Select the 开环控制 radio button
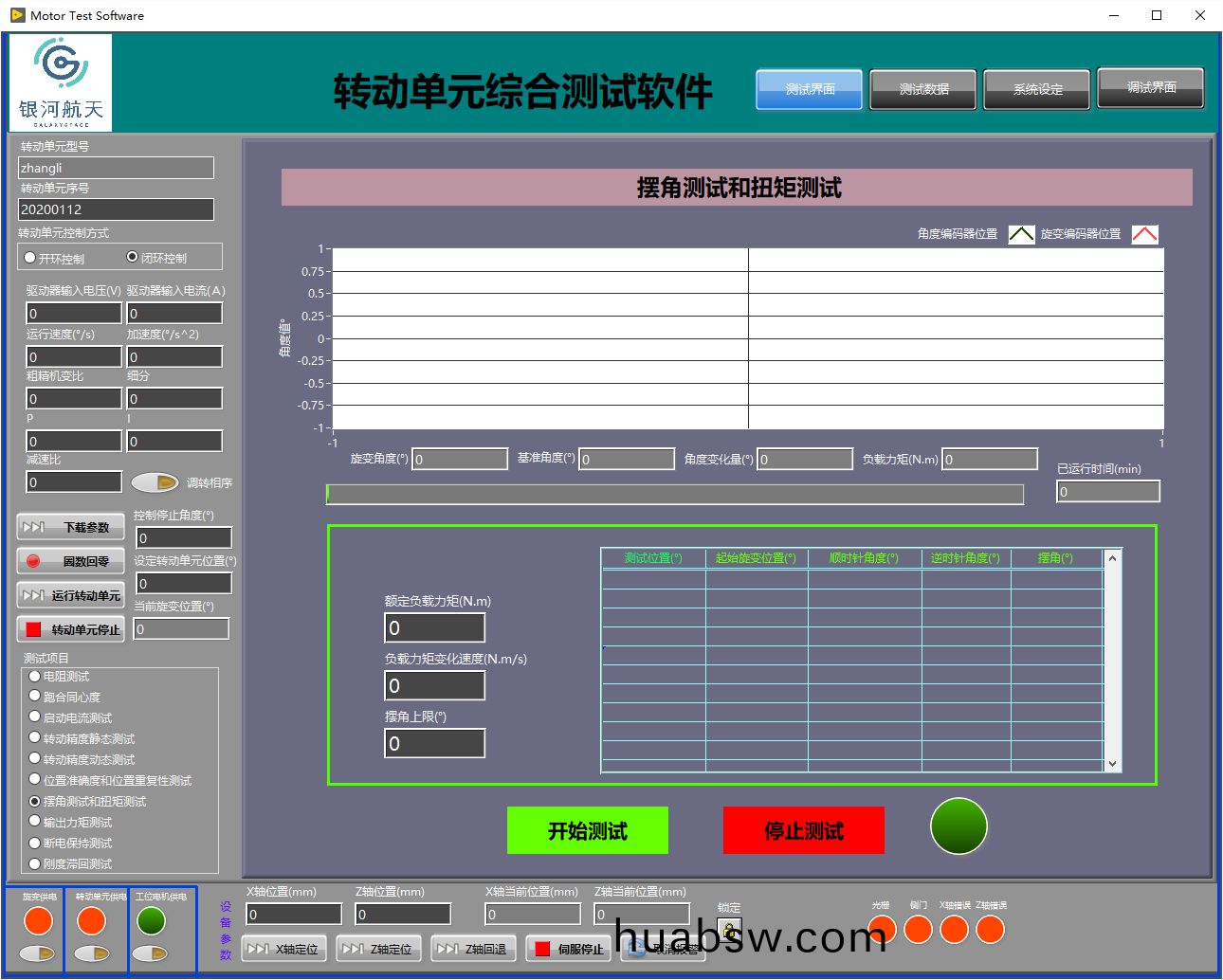Screen dimensions: 1223x980 click(x=30, y=258)
